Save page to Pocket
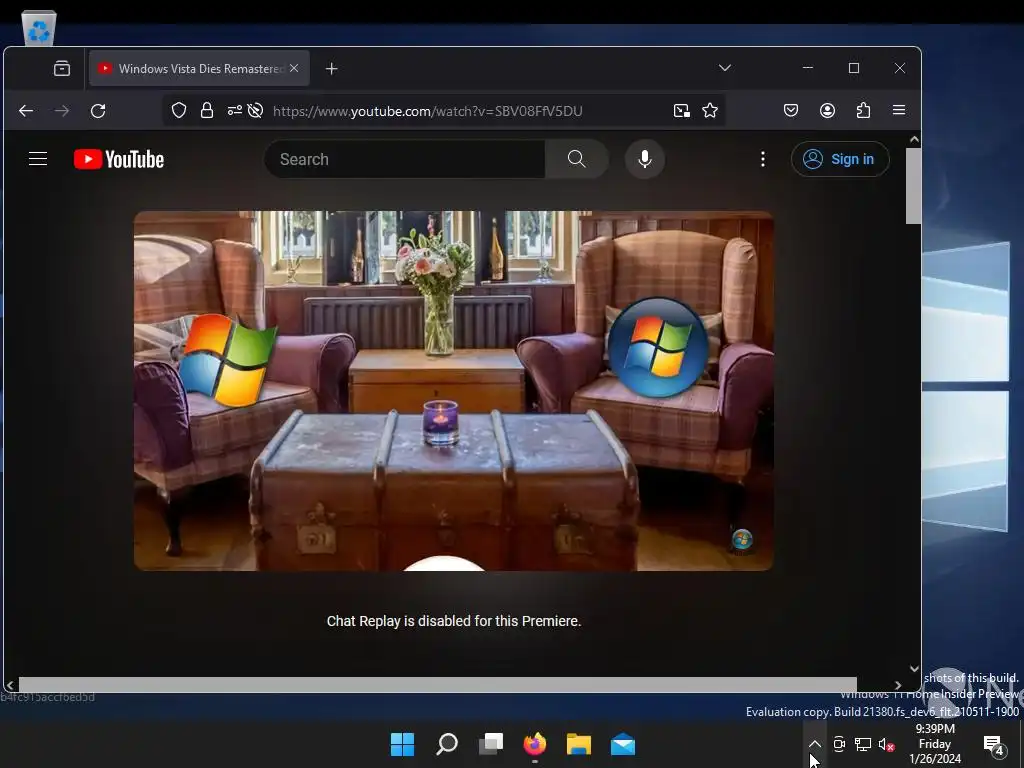This screenshot has height=768, width=1024. click(791, 110)
